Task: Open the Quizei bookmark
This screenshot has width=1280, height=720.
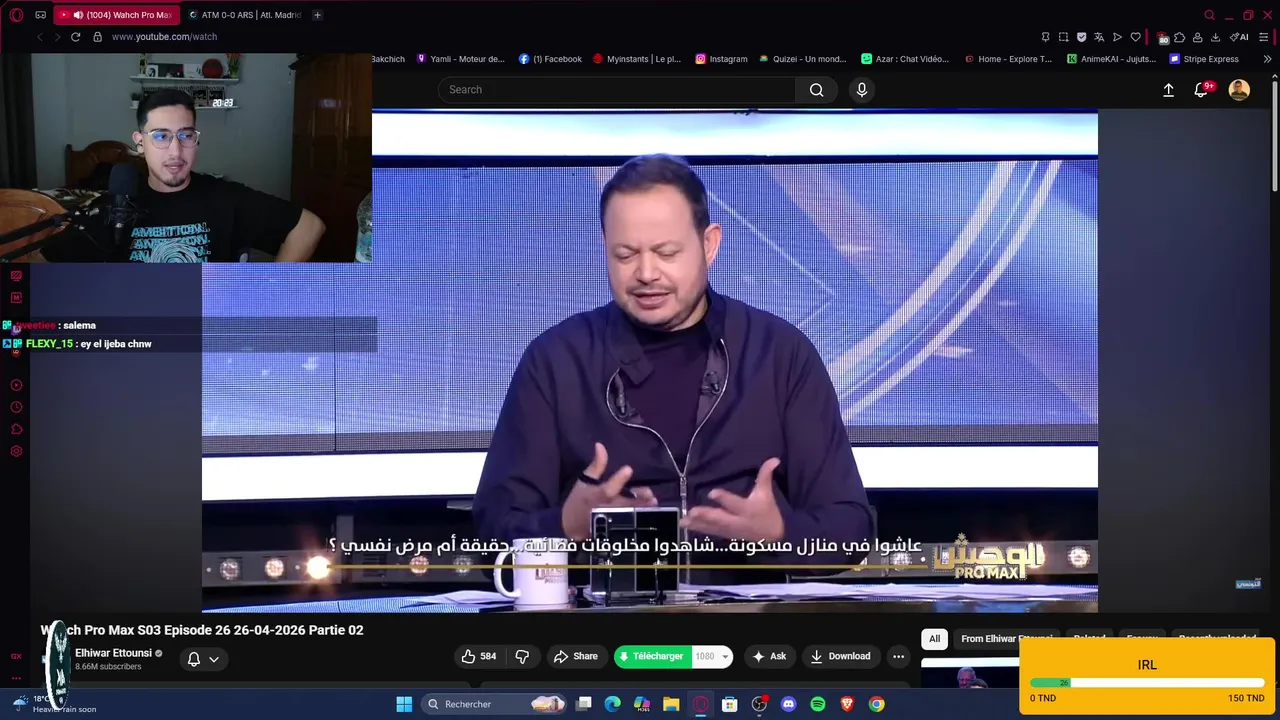Action: coord(803,59)
